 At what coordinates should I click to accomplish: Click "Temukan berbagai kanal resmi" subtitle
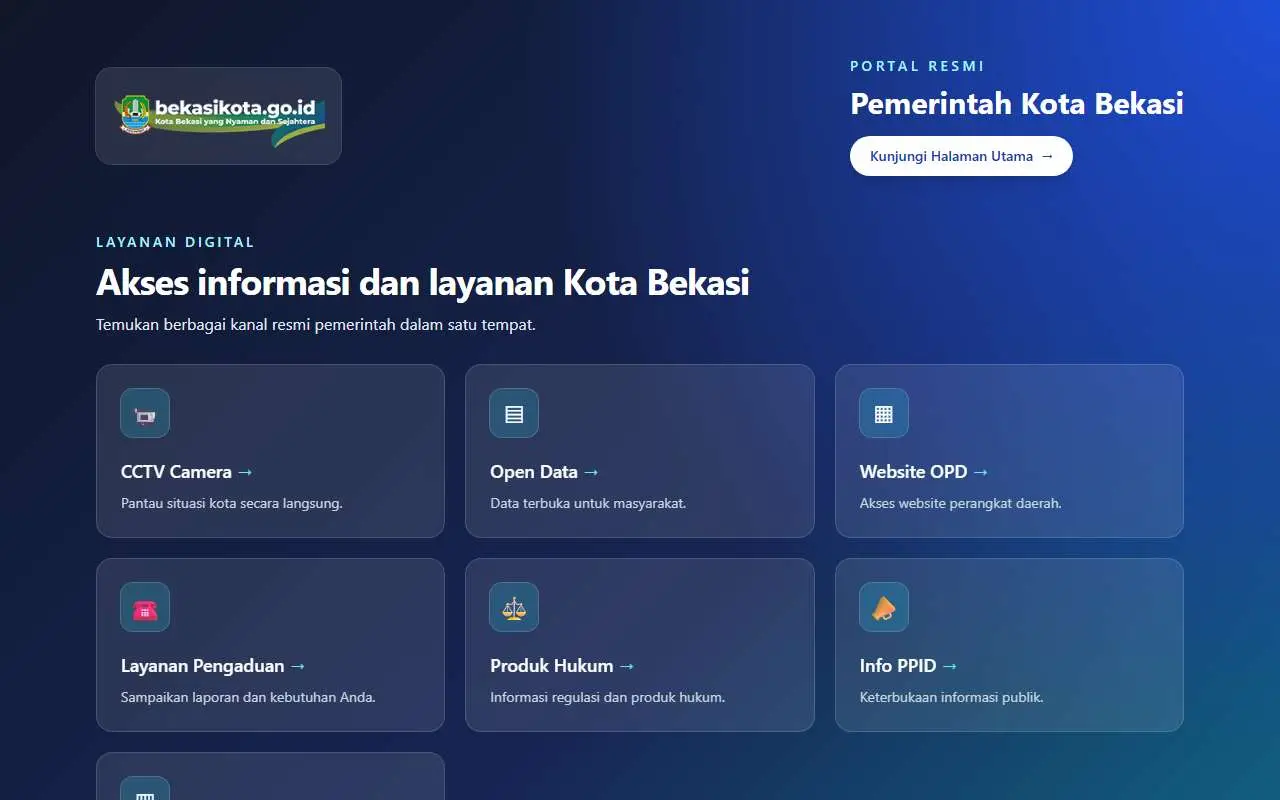[316, 325]
